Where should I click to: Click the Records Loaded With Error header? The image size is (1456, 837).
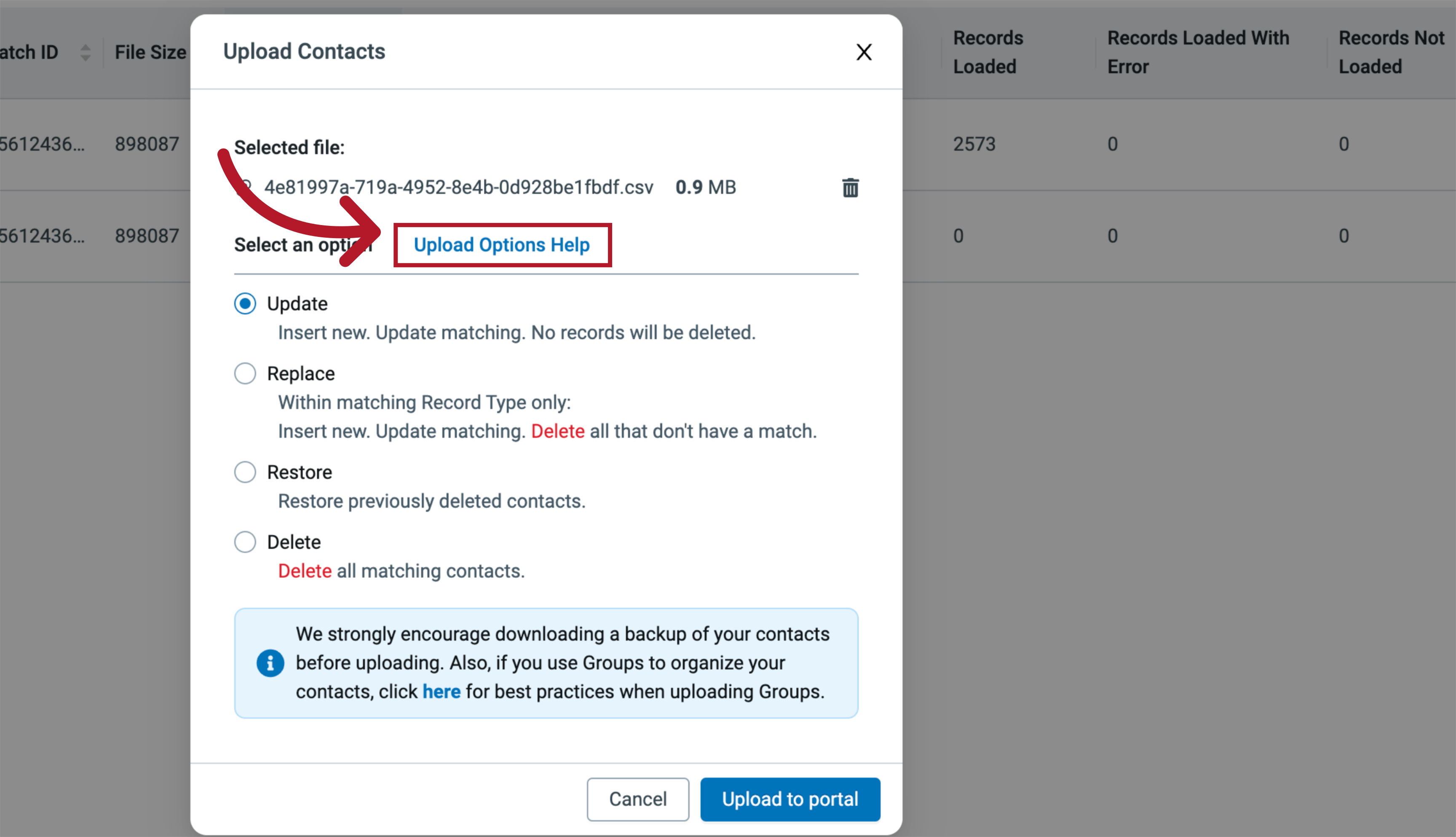1198,52
